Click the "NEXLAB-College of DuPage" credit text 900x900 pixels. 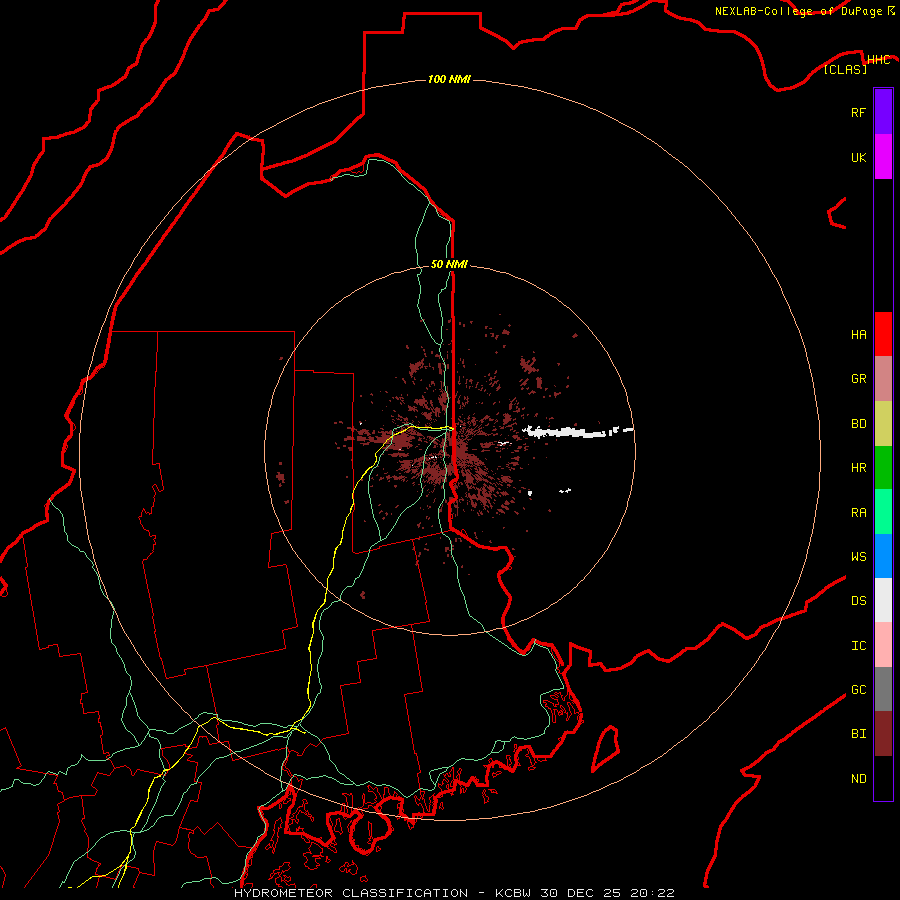[798, 11]
